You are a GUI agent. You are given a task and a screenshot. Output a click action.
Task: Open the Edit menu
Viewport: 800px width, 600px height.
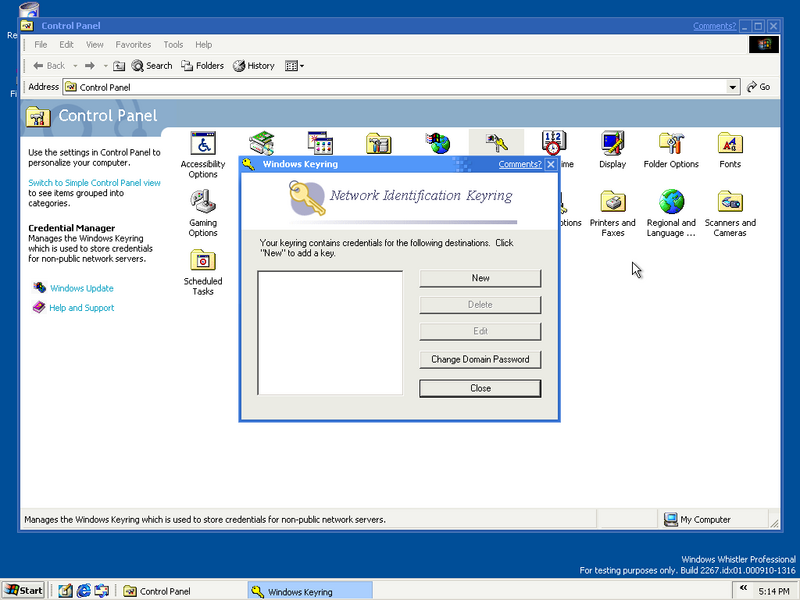[x=66, y=45]
